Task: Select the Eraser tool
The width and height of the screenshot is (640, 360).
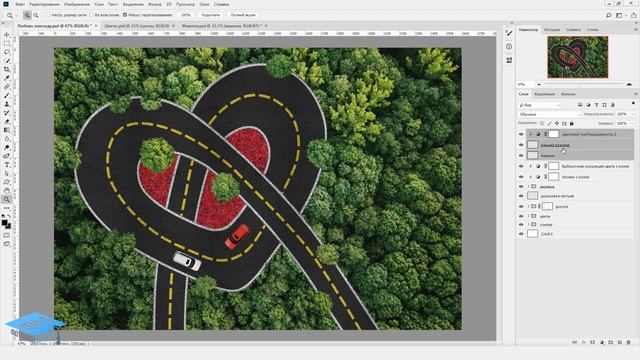Action: pyautogui.click(x=7, y=121)
